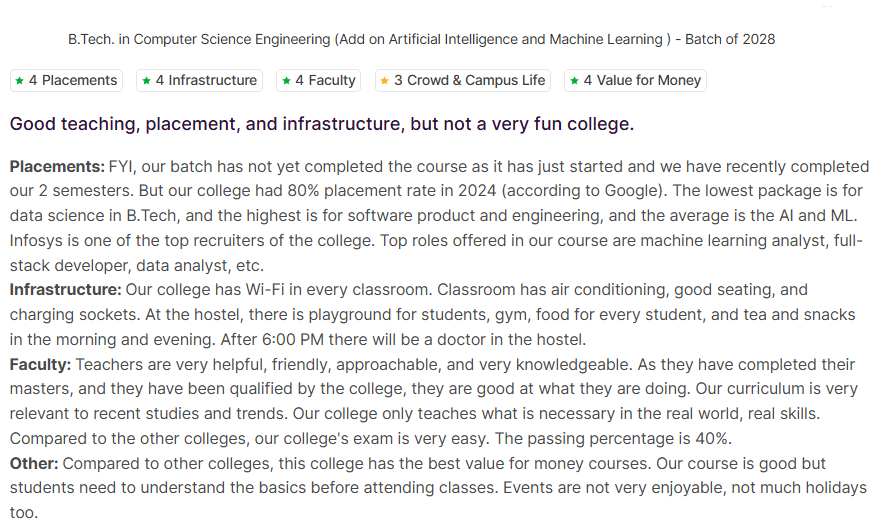Viewport: 881px width, 530px height.
Task: Select the "4 Faculty" rating label text
Action: (x=325, y=81)
